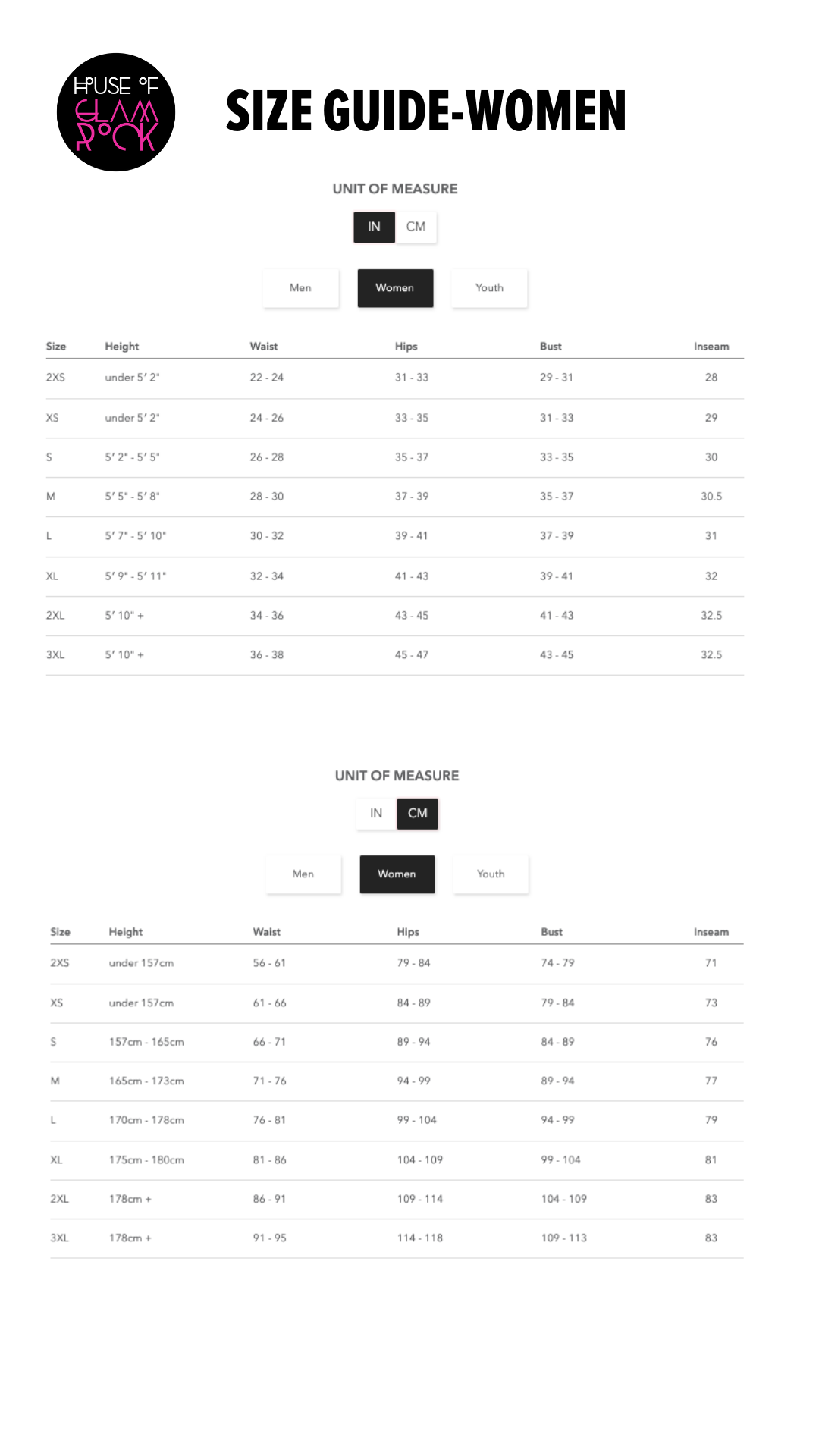Click the Height header in inches table
The width and height of the screenshot is (819, 1456).
(122, 347)
